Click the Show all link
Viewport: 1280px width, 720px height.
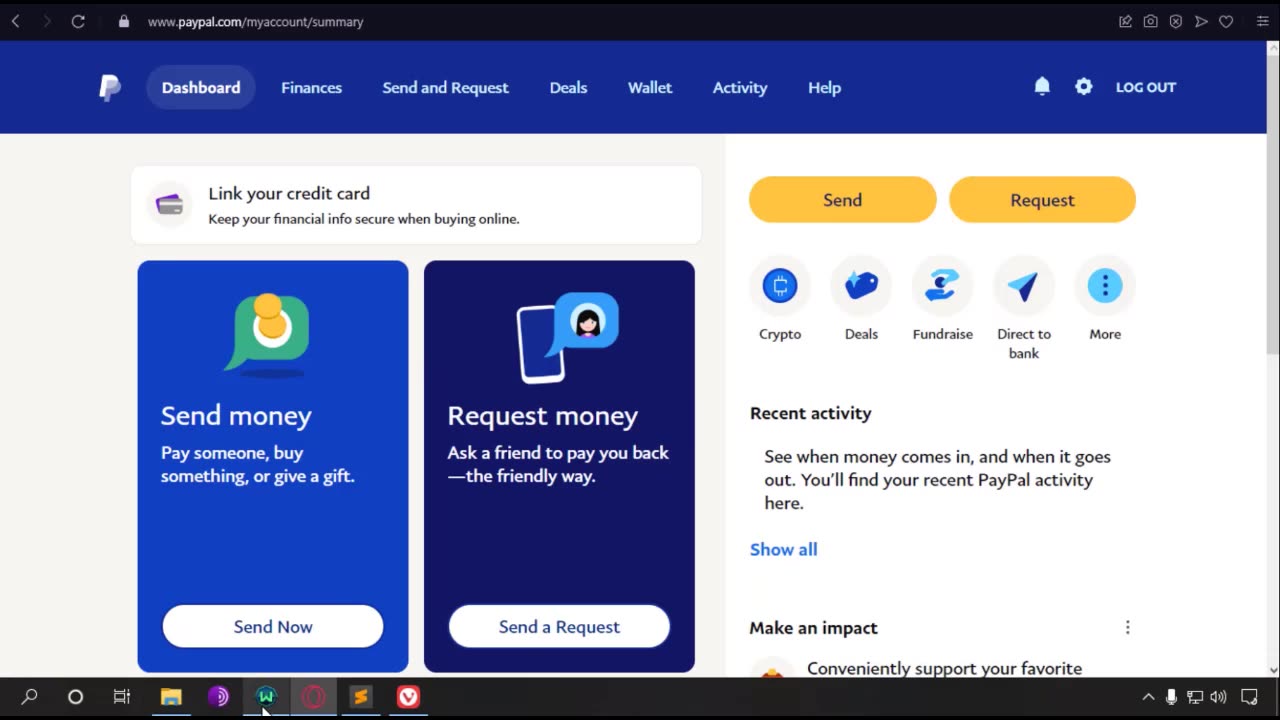[x=783, y=549]
